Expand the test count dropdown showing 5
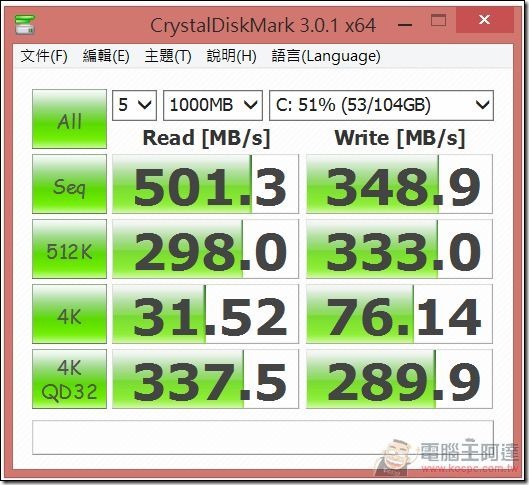This screenshot has width=529, height=485. click(134, 105)
